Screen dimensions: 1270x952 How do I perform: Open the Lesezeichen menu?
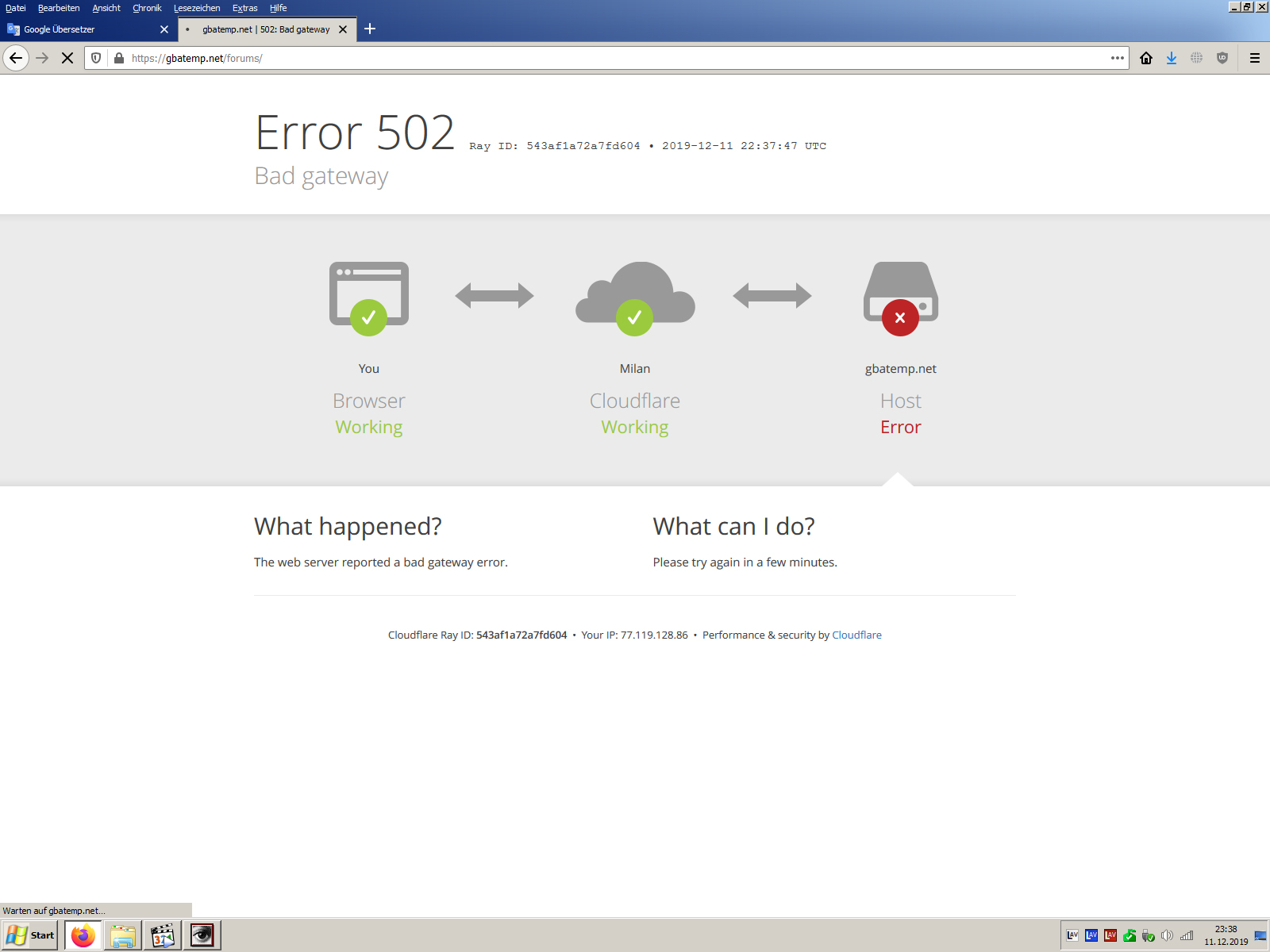coord(197,8)
